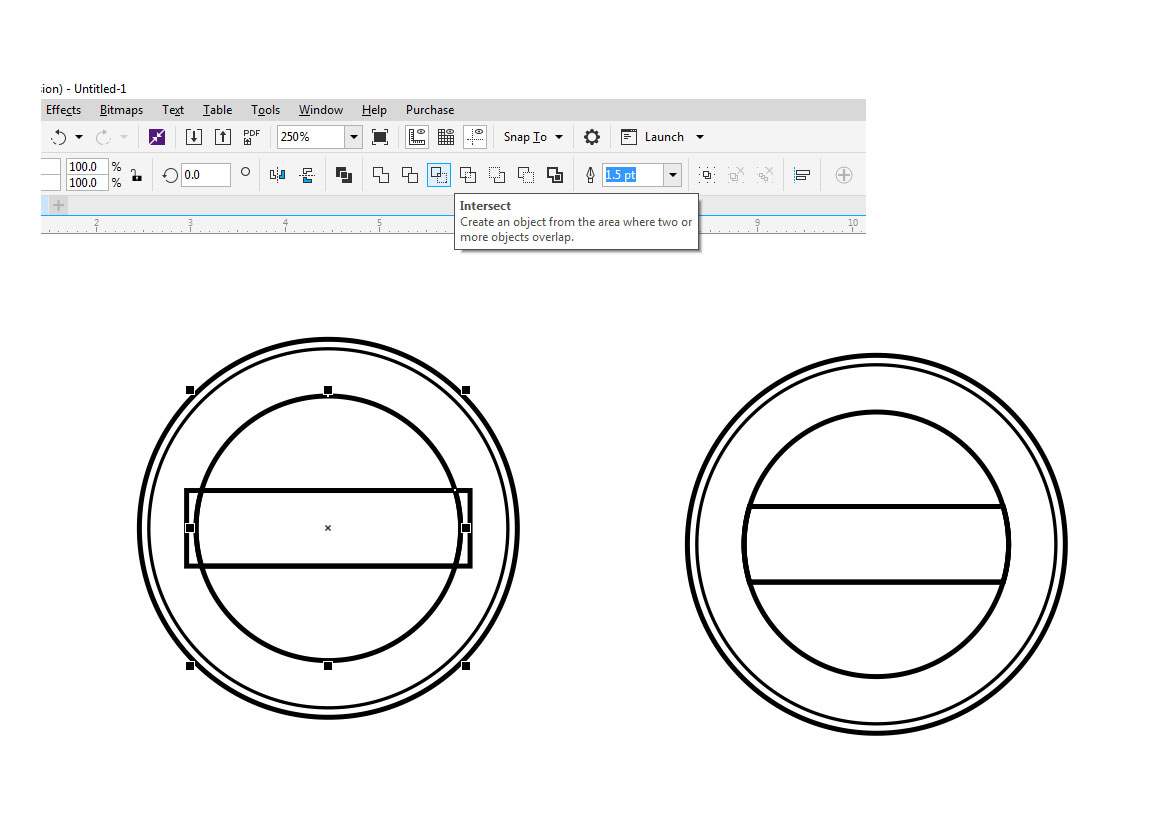The width and height of the screenshot is (1162, 819).
Task: Select the Intersect shaping tool
Action: pos(439,174)
